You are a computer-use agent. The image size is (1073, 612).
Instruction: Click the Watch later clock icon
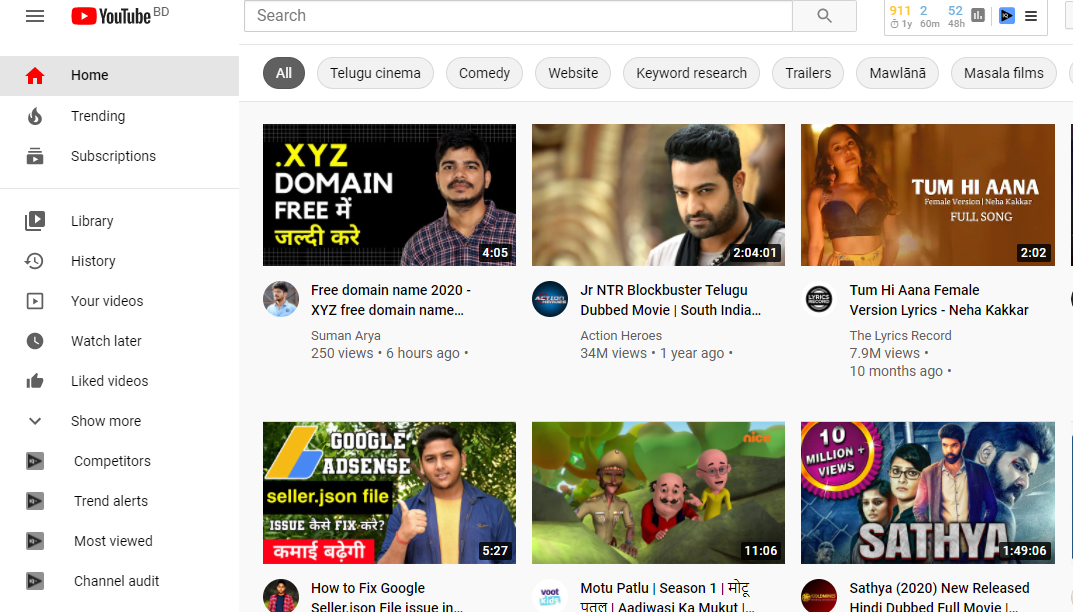pos(35,341)
